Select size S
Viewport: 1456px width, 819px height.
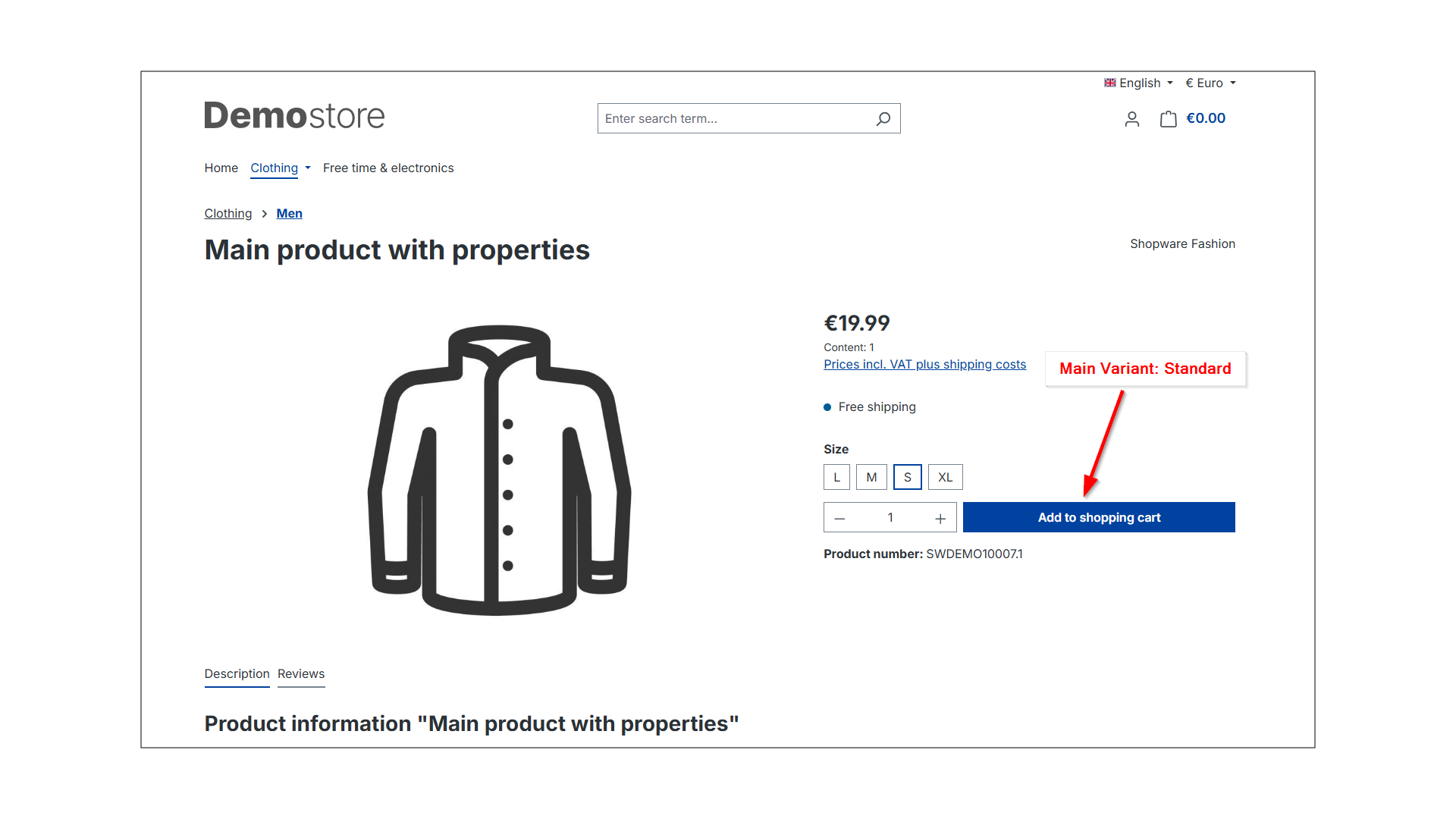(907, 477)
